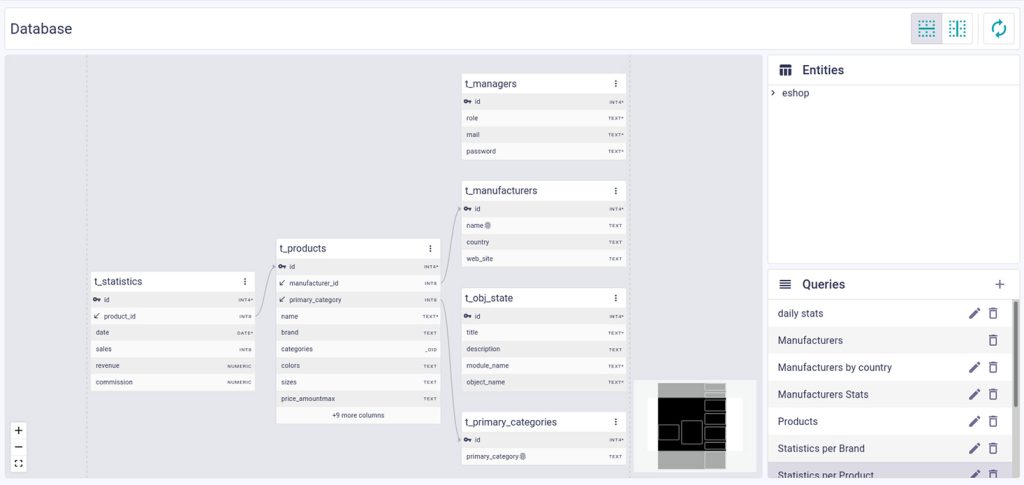
Task: Open t_obj_state table options menu
Action: (x=615, y=298)
